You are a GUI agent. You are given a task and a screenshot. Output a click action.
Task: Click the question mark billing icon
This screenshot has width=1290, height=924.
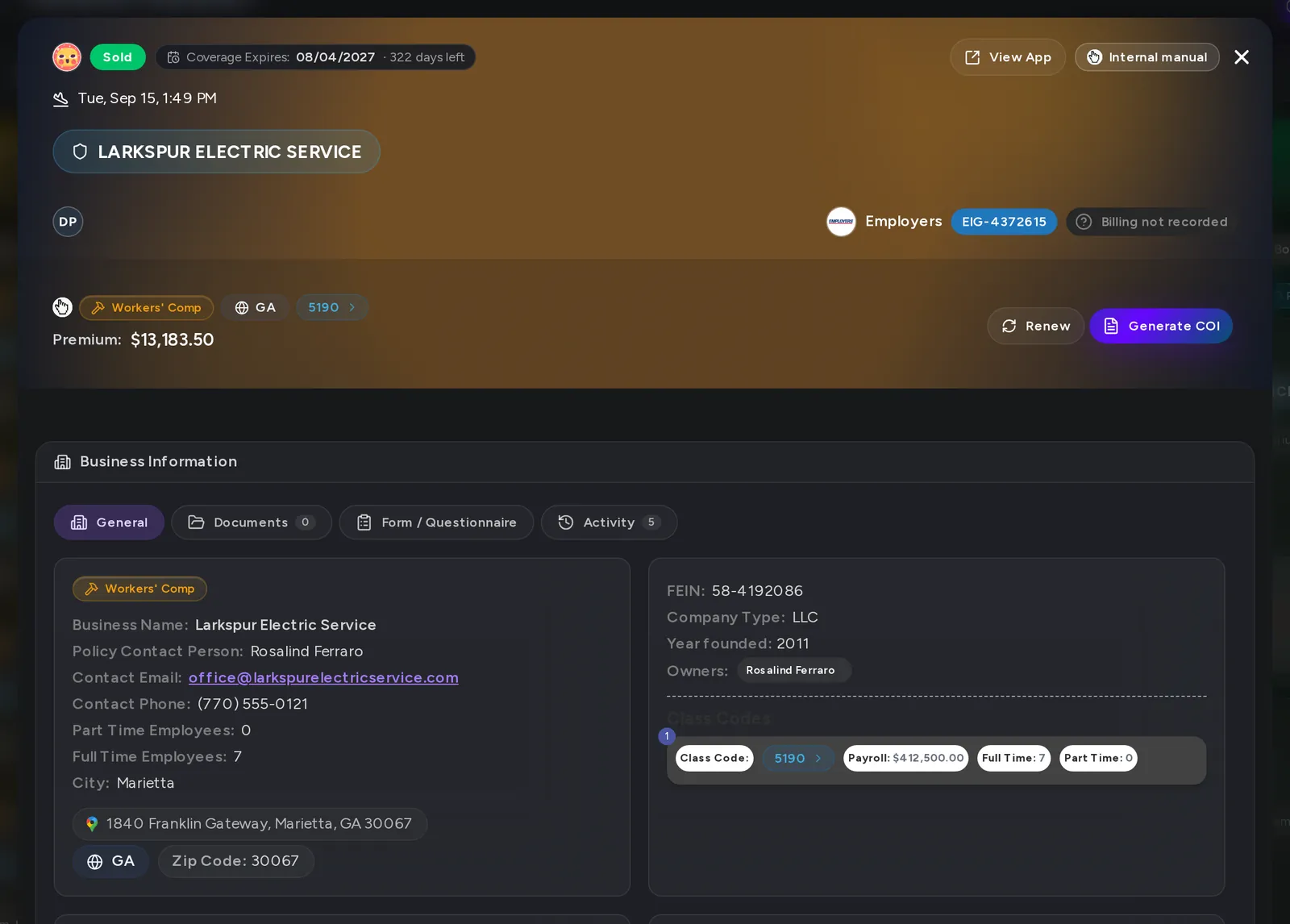[x=1084, y=222]
